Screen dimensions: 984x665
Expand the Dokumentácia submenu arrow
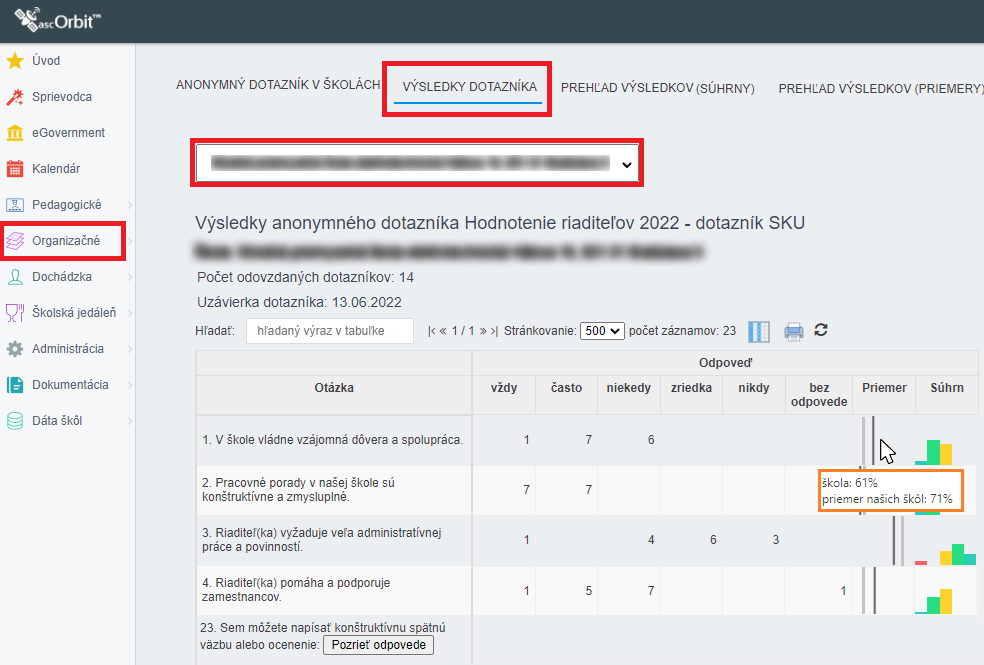[x=129, y=385]
